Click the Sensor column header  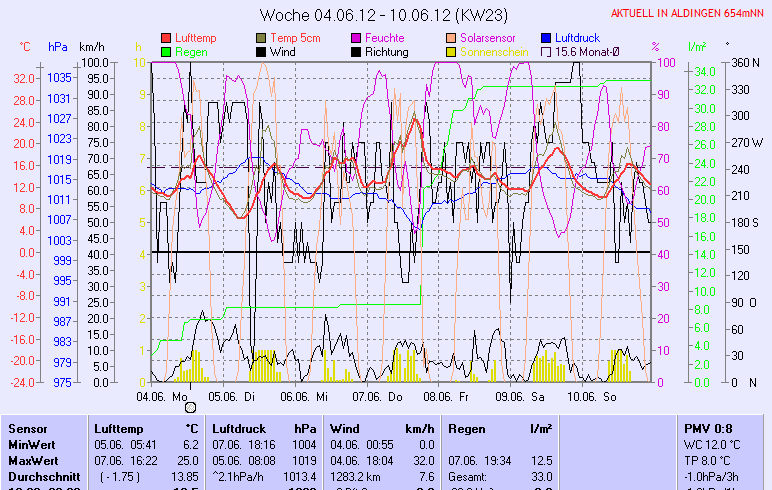27,428
